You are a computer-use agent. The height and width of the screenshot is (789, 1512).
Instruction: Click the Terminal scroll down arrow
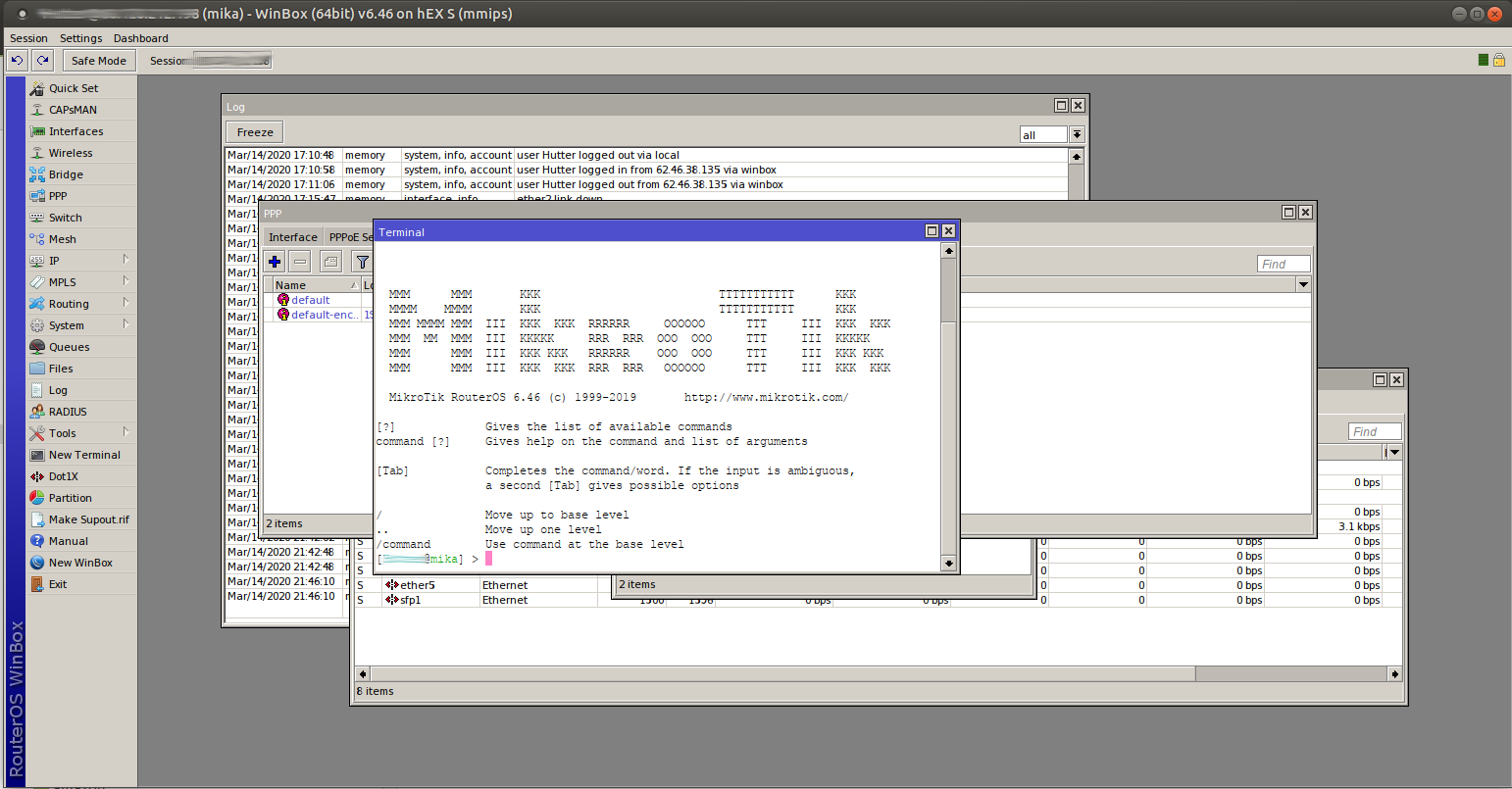click(948, 564)
